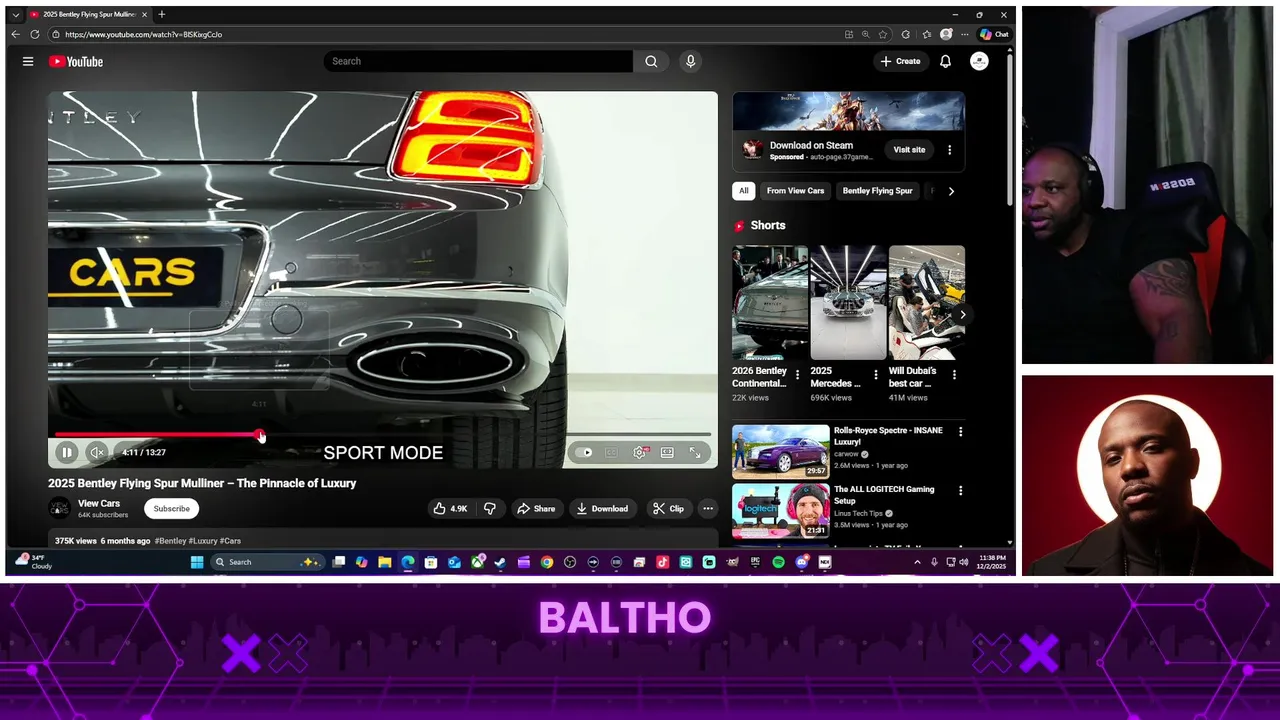
Task: Open Spotify from the taskbar
Action: click(778, 562)
